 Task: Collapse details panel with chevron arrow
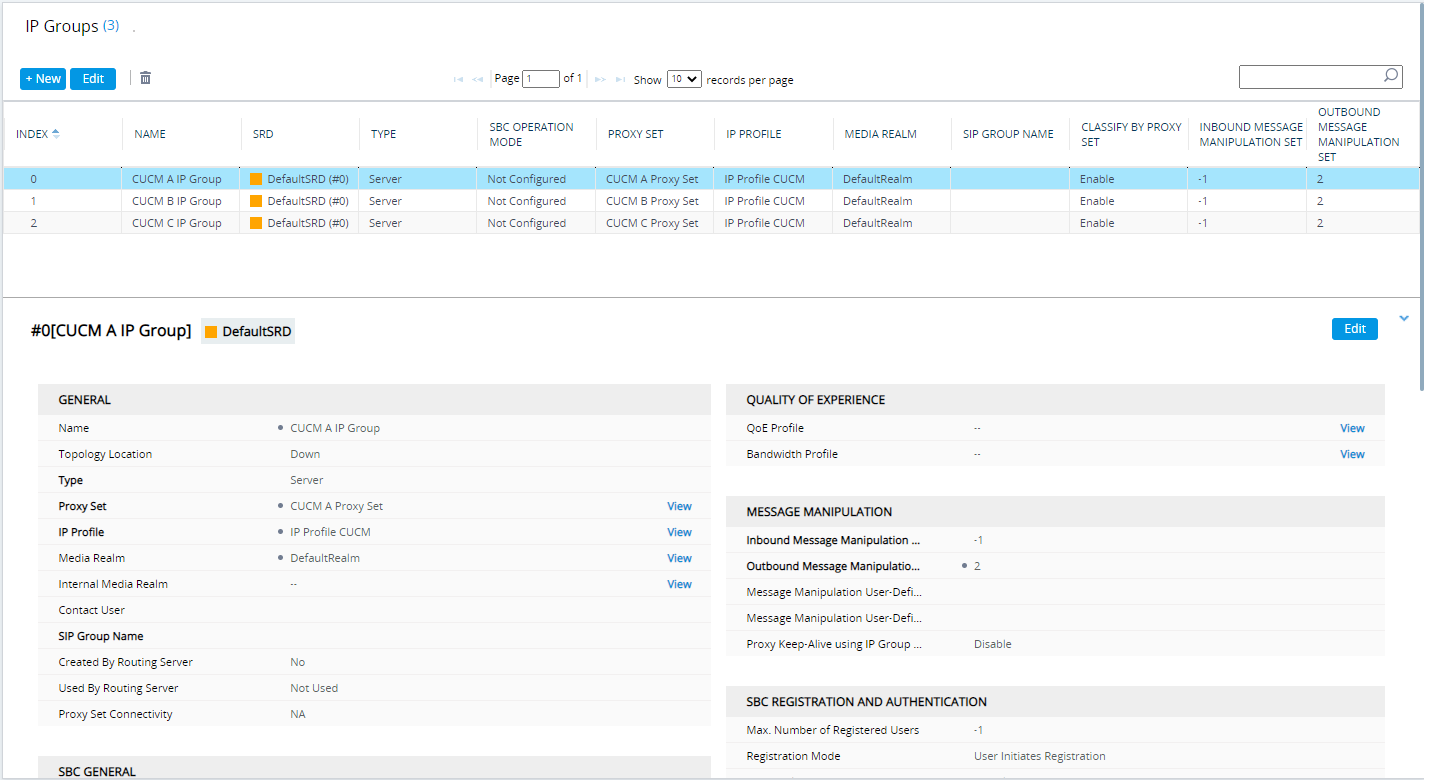coord(1404,318)
